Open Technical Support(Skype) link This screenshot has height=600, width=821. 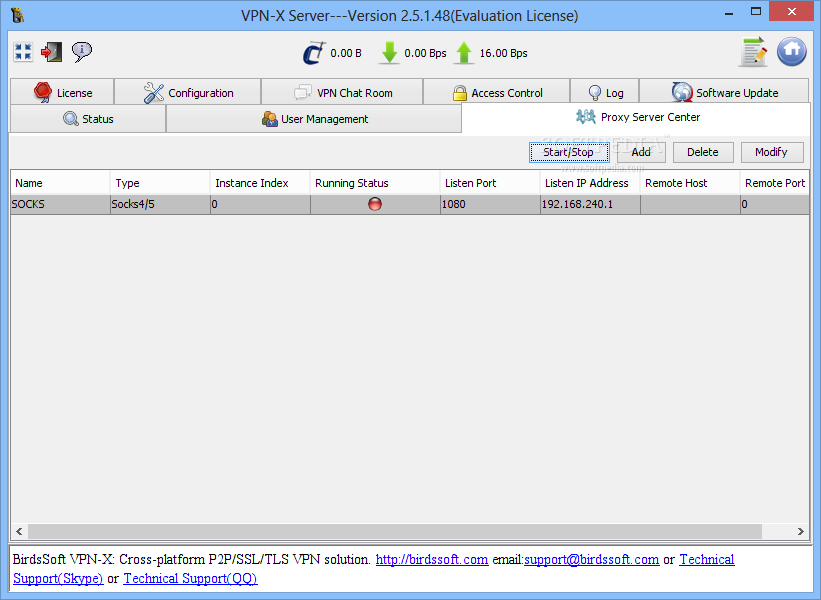click(x=58, y=578)
